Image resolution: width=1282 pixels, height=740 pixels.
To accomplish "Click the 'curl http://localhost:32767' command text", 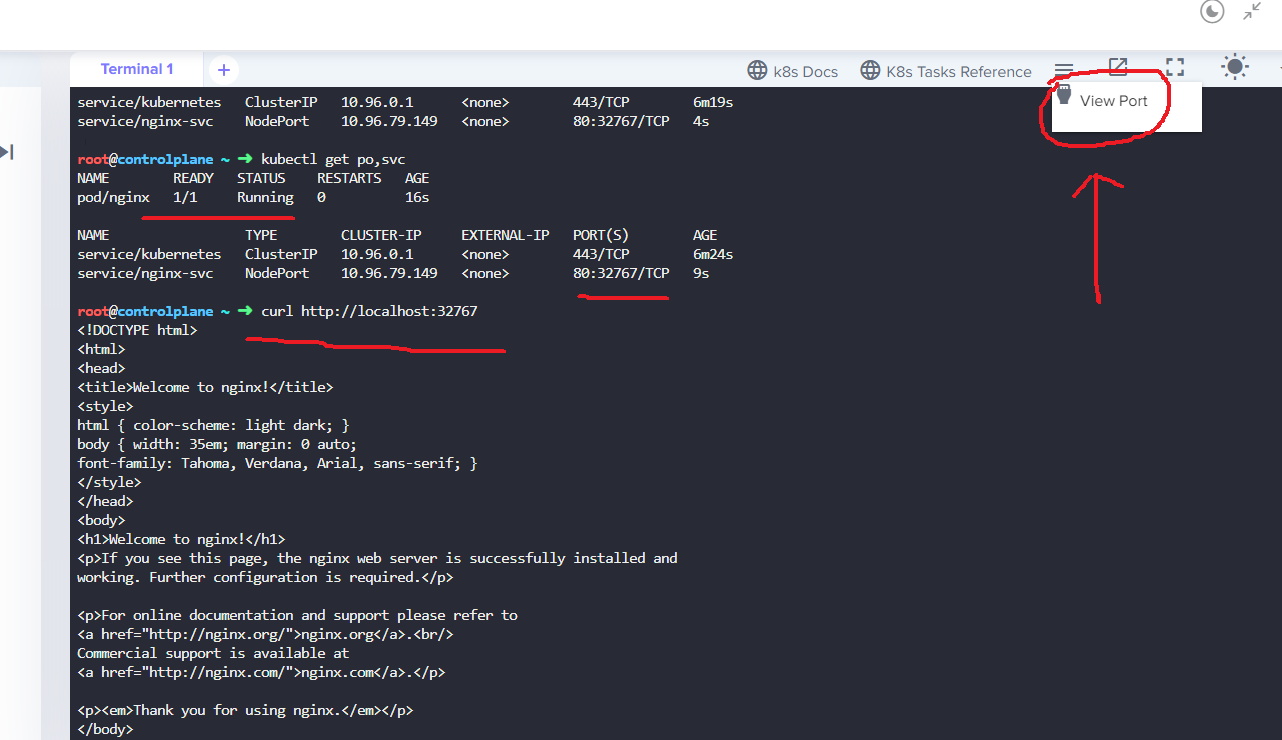I will (x=369, y=312).
